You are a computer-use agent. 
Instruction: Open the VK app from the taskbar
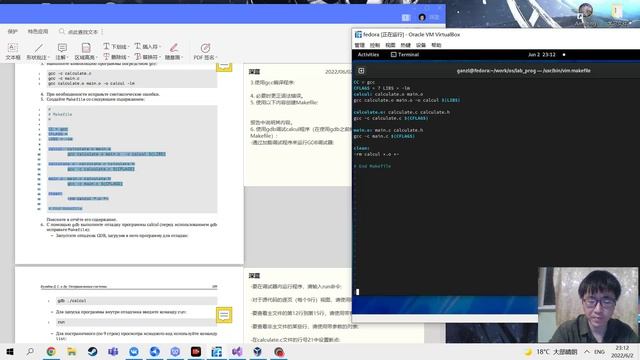point(134,351)
